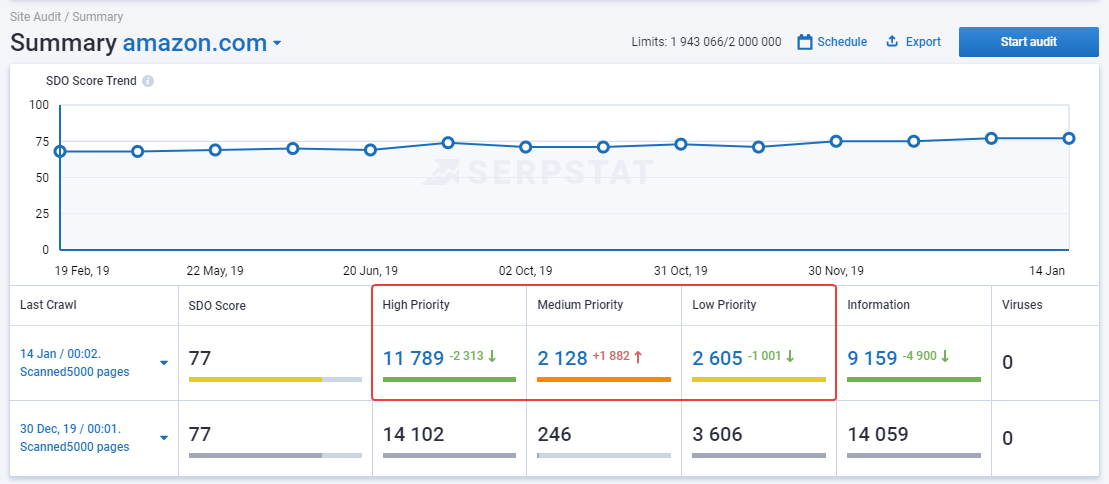Expand the 30 Dec, 19 crawl dropdown arrow
This screenshot has width=1109, height=484.
[x=164, y=438]
